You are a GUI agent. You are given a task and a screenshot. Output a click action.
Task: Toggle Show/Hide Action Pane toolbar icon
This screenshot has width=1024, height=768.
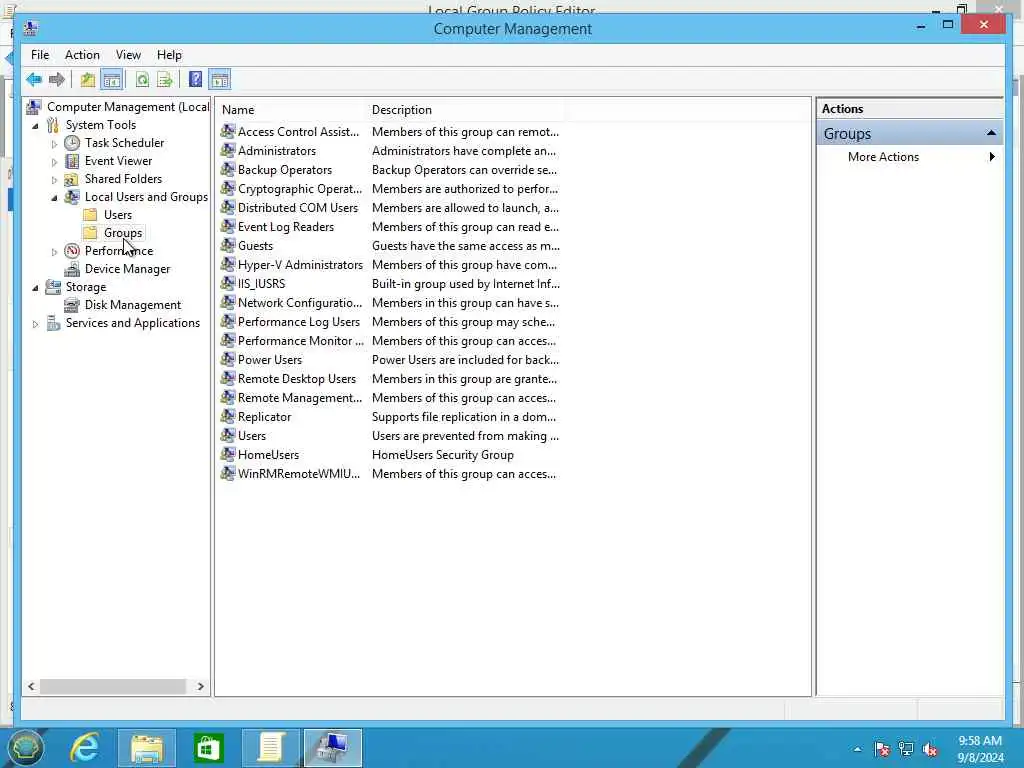(x=219, y=80)
